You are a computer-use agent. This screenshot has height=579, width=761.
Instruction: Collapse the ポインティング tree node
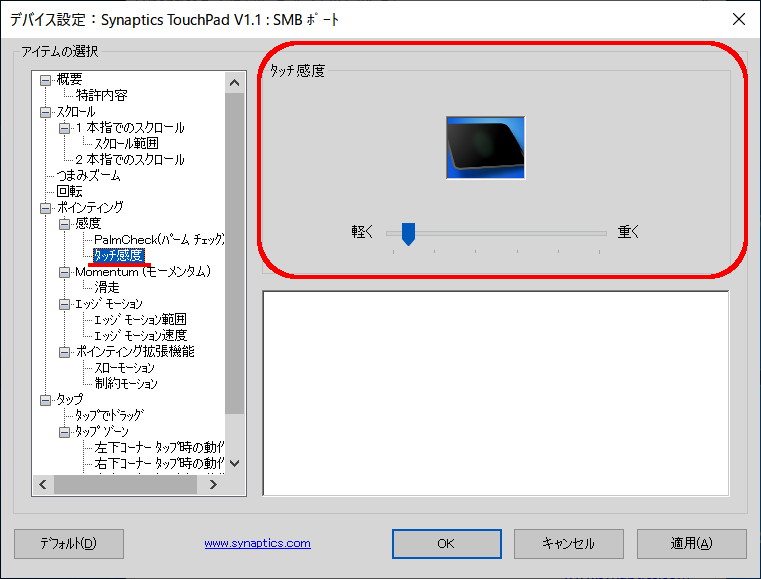point(45,208)
